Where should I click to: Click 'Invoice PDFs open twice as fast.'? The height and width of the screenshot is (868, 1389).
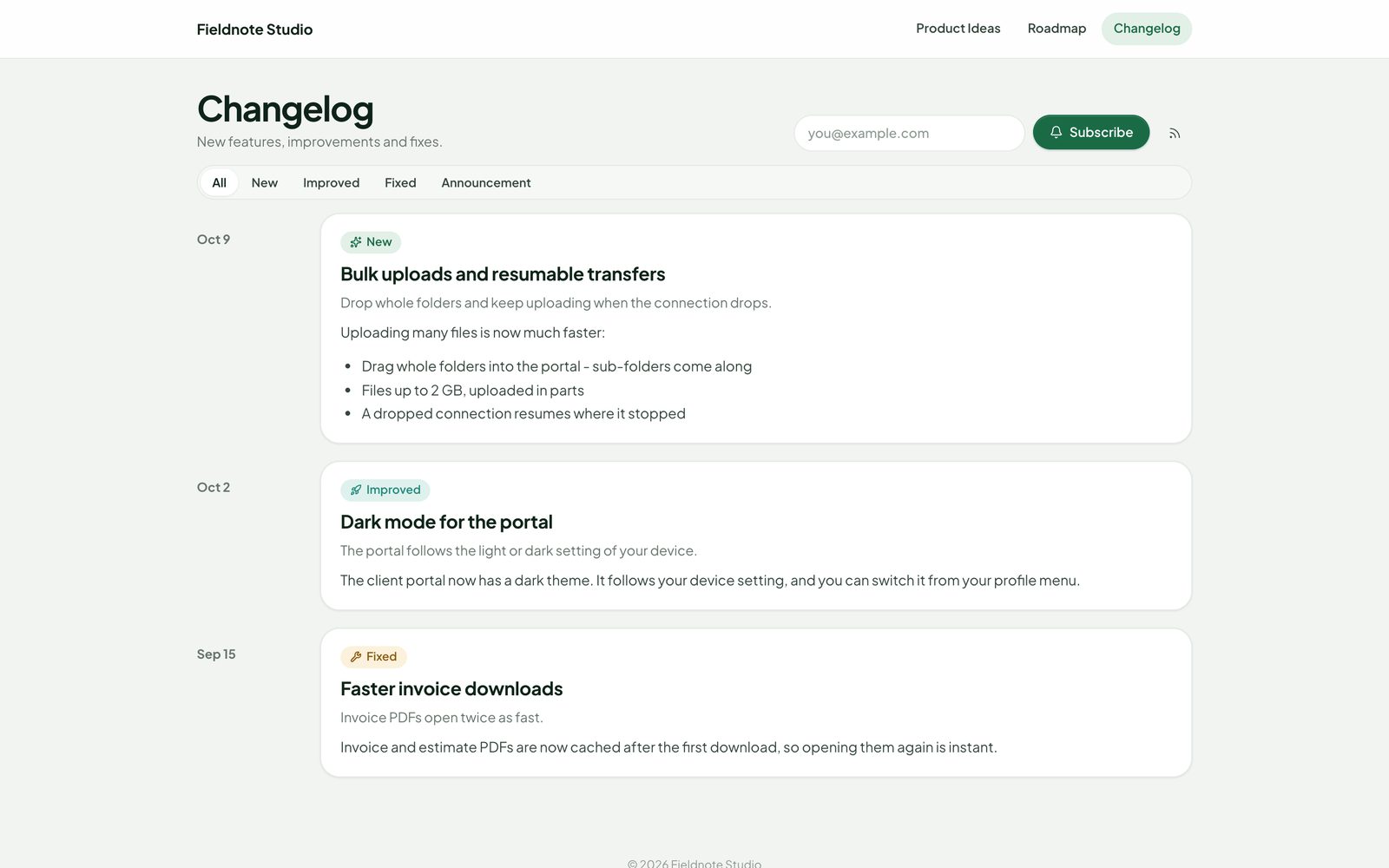(x=442, y=718)
